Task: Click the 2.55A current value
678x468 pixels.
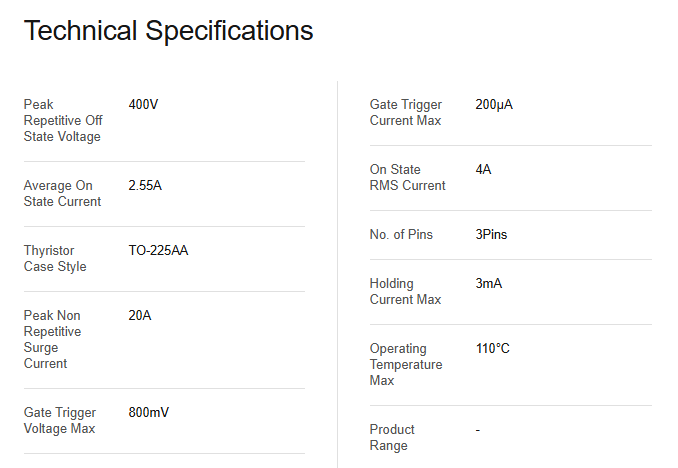Action: pyautogui.click(x=146, y=185)
